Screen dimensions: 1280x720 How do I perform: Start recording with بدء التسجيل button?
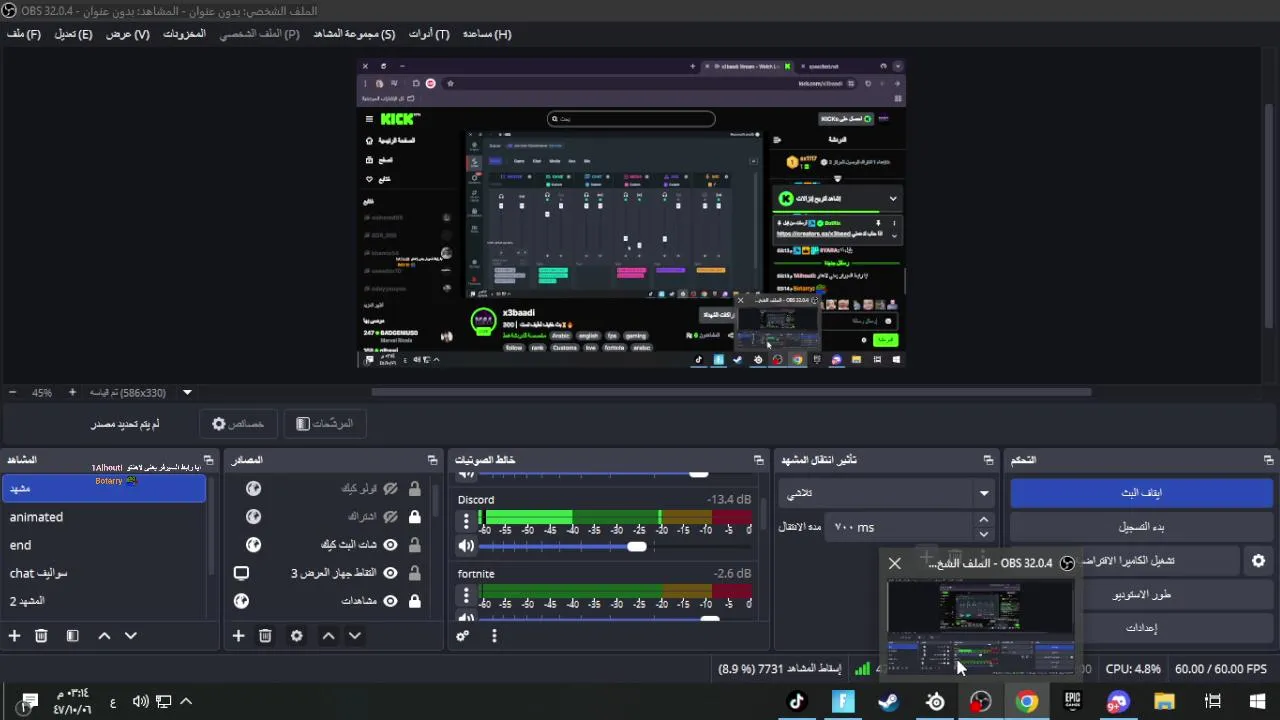pyautogui.click(x=1141, y=527)
